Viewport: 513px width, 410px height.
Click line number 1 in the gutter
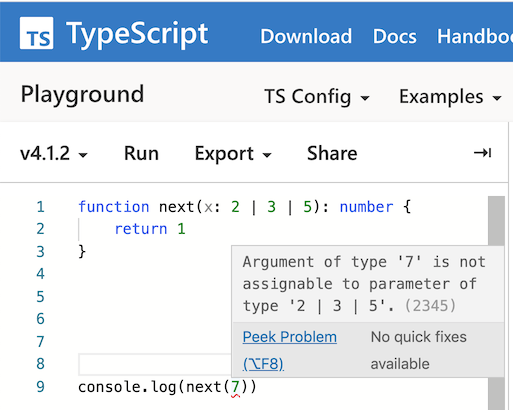coord(40,207)
